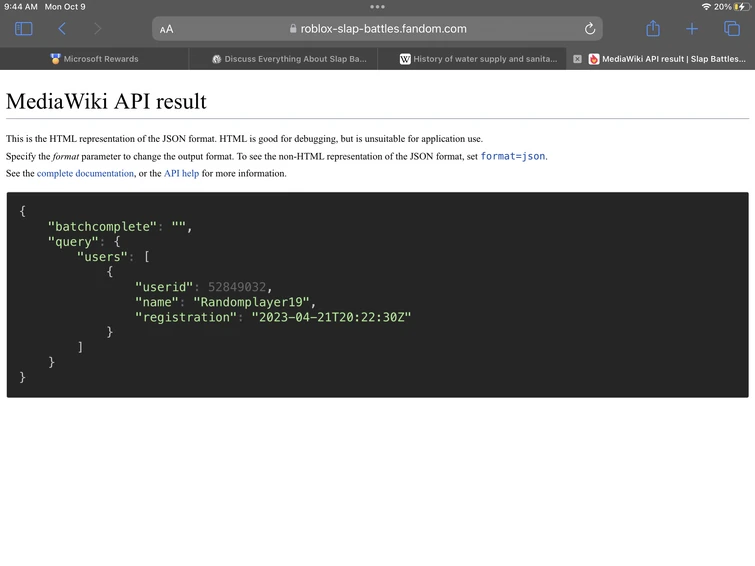The width and height of the screenshot is (755, 566).
Task: Open the Safari sidebar panel
Action: [x=24, y=29]
